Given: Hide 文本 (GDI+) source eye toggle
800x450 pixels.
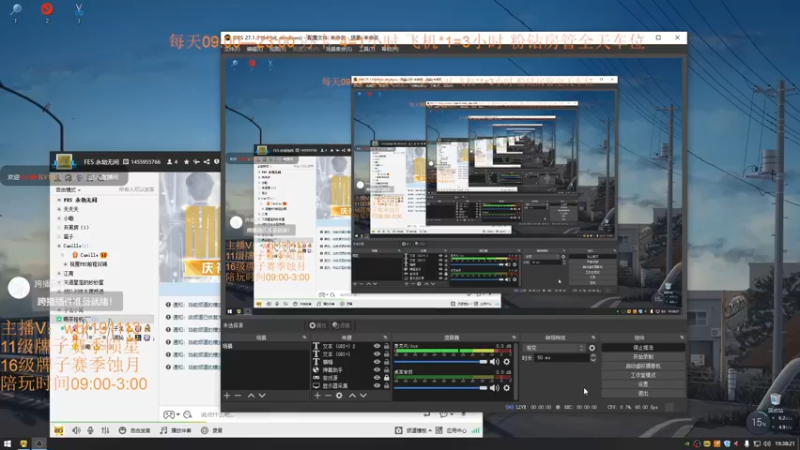Looking at the screenshot, I should 377,354.
